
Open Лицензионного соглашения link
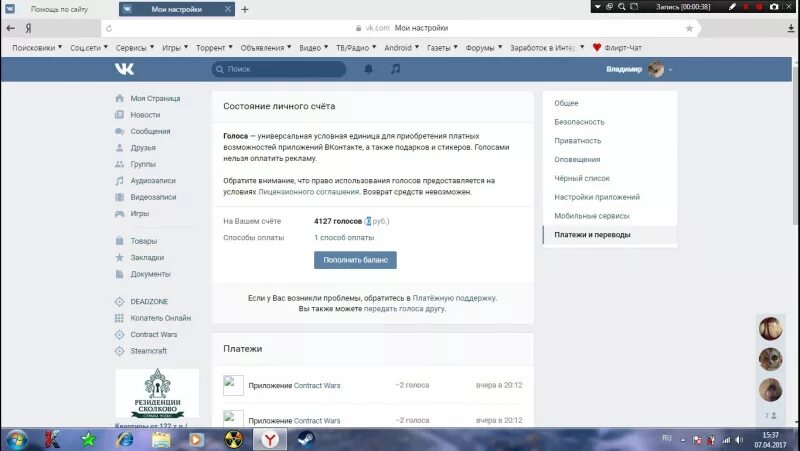[x=309, y=192]
